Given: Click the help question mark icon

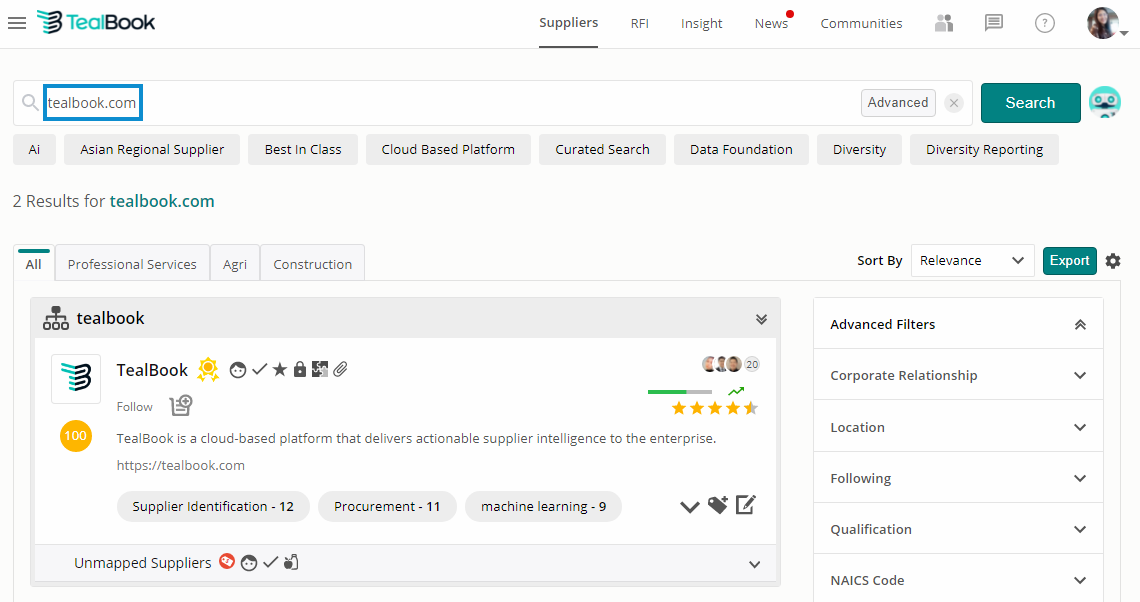Looking at the screenshot, I should coord(1044,23).
